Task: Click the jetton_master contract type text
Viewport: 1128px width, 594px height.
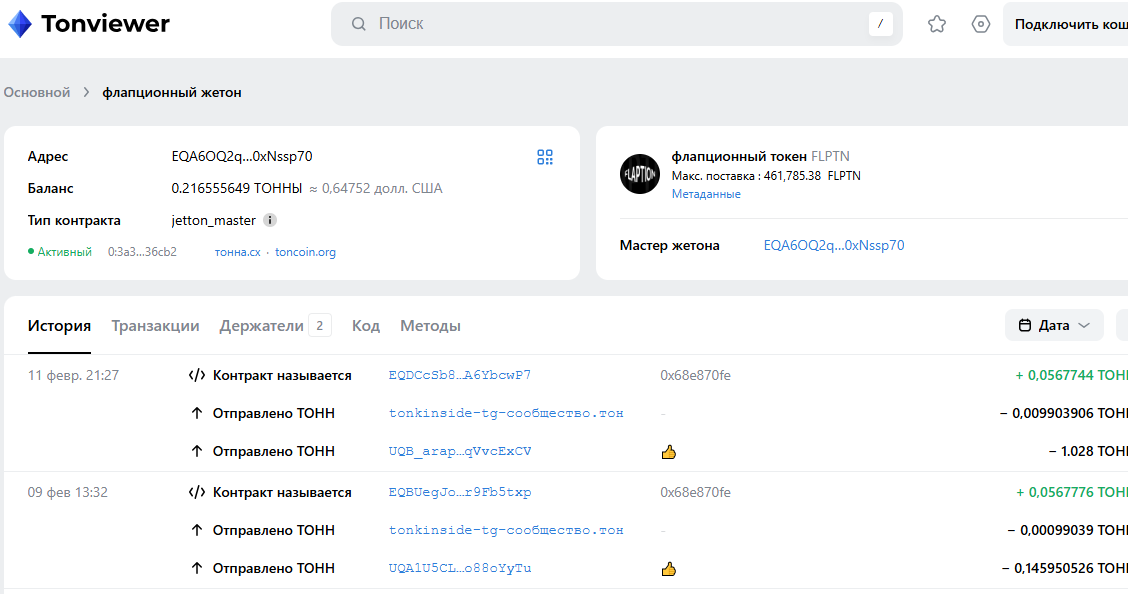Action: click(x=214, y=220)
